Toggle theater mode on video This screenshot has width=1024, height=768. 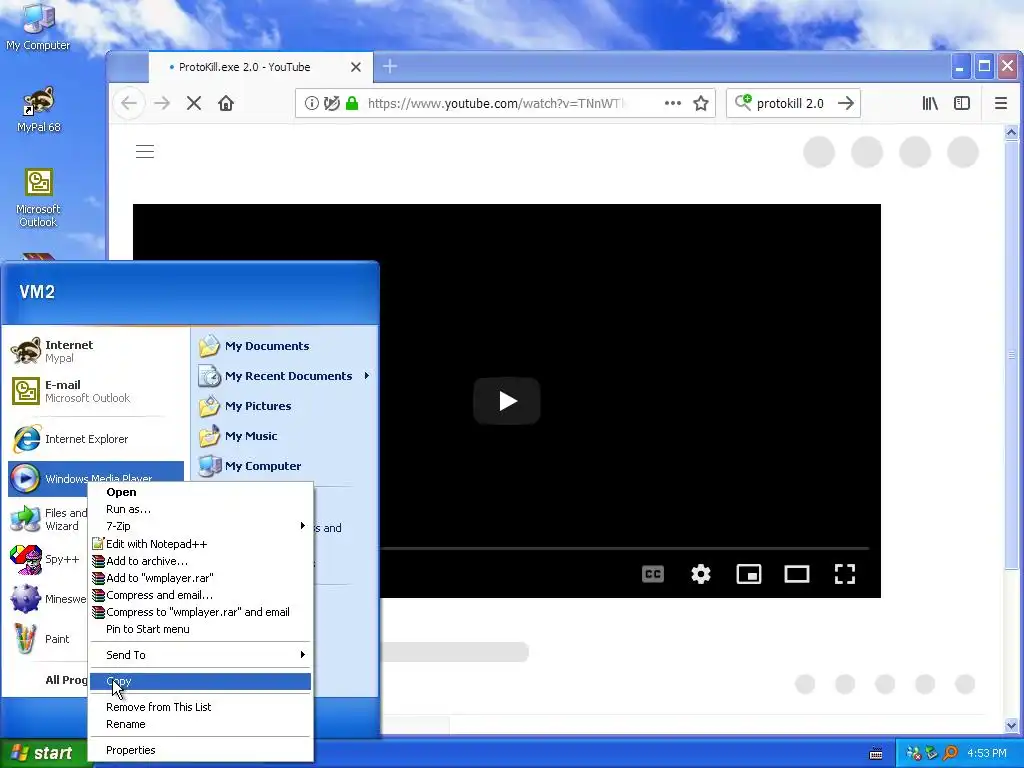click(797, 574)
